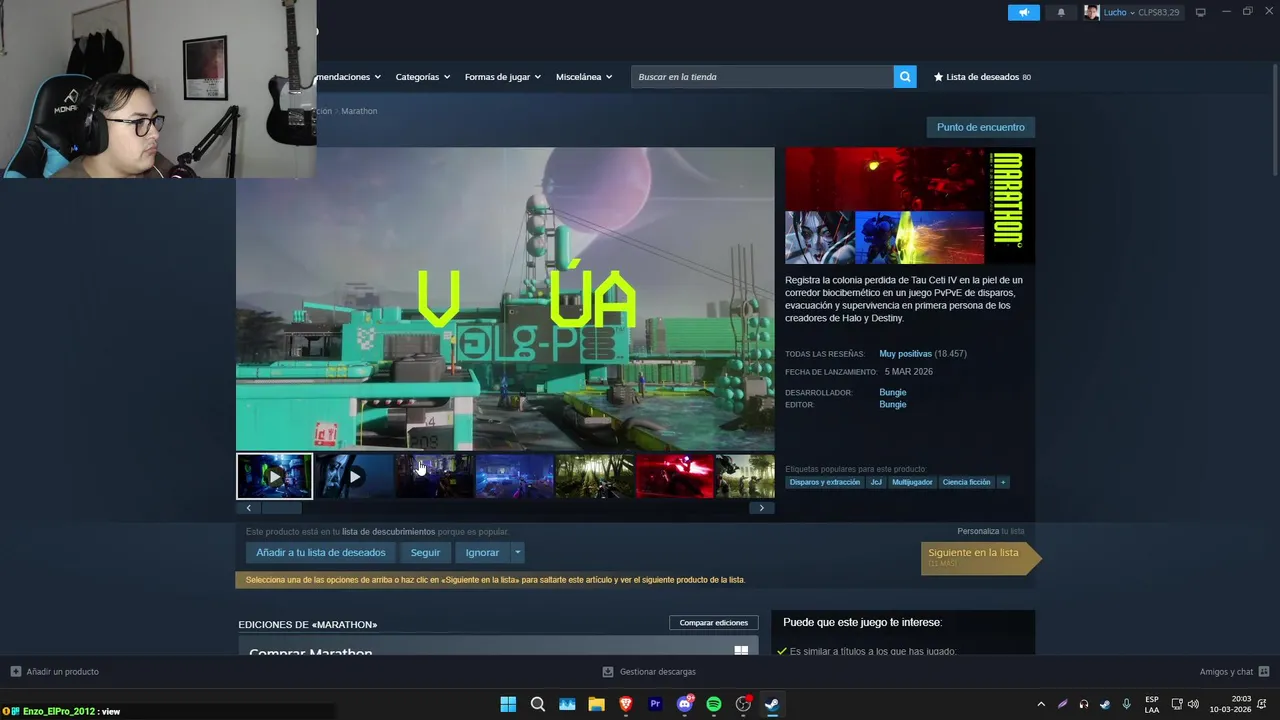This screenshot has width=1280, height=720.
Task: Open the Windows Start menu
Action: coord(508,704)
